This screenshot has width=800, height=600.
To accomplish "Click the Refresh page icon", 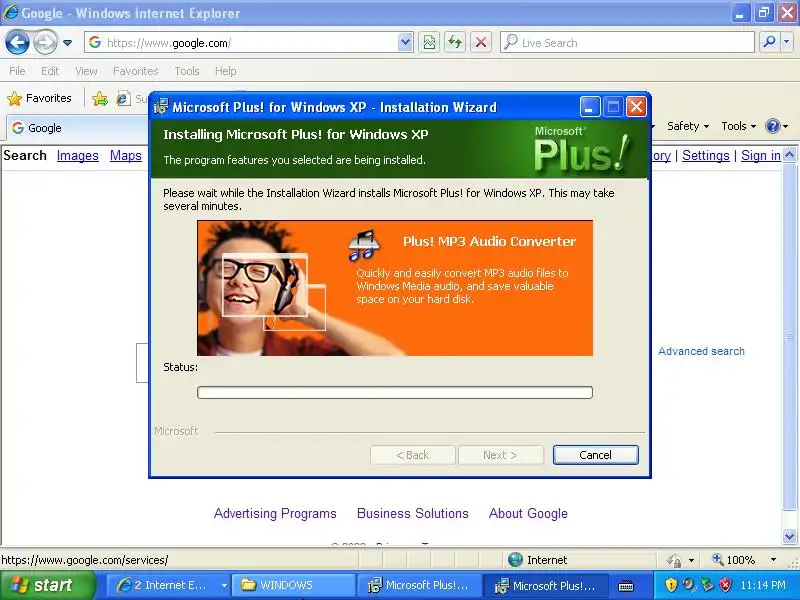I will (x=455, y=43).
